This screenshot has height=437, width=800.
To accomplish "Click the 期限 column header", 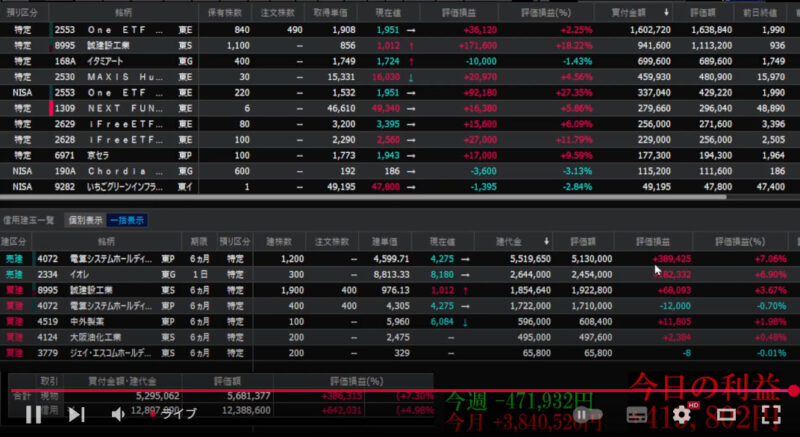I will click(199, 241).
